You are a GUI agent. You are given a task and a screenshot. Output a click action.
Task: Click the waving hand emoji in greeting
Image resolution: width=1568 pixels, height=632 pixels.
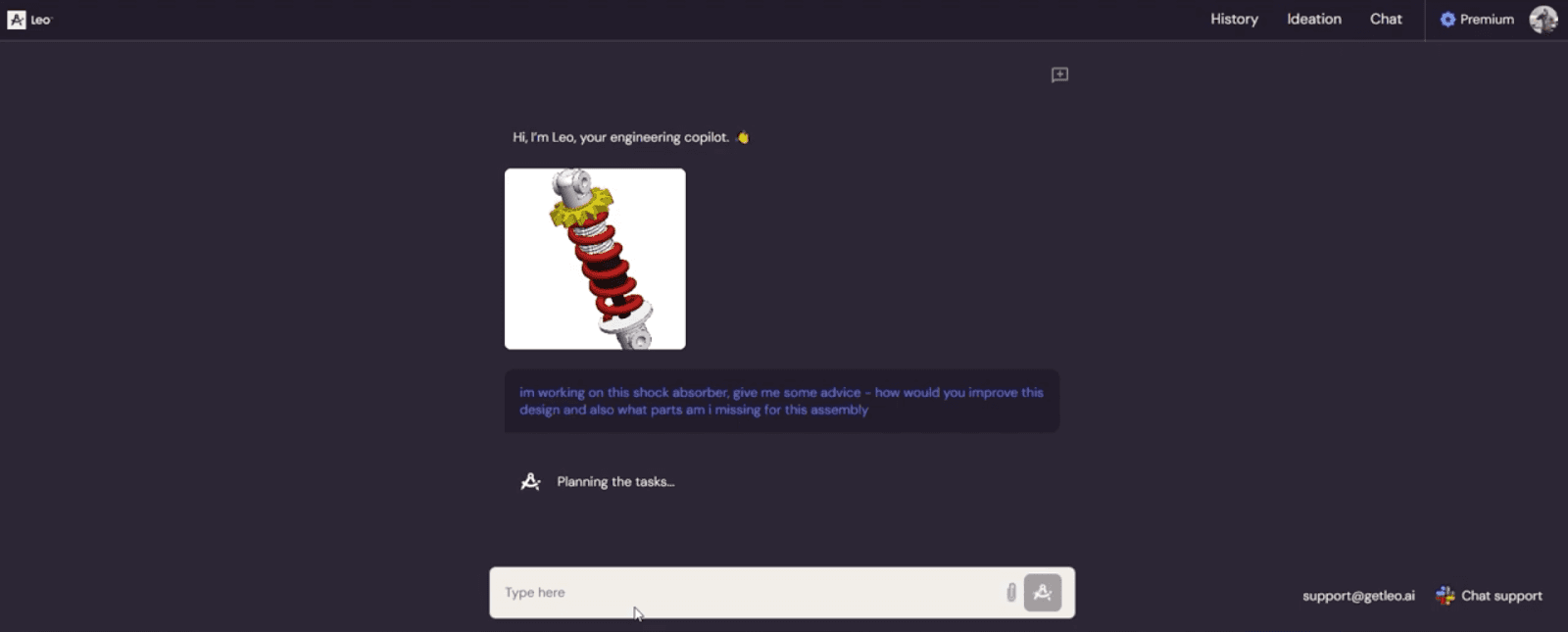(742, 137)
